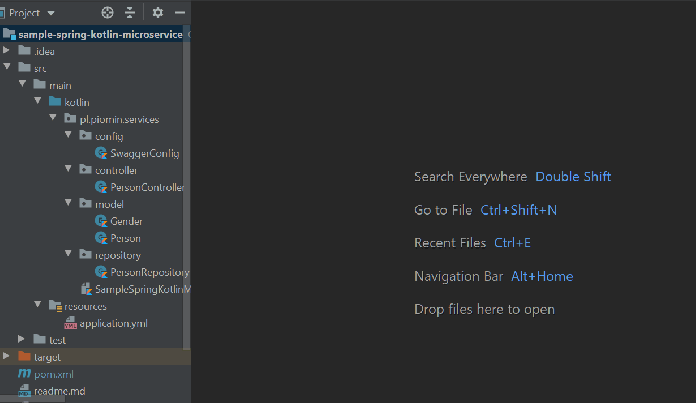Hide the Project tool window with minus icon
This screenshot has width=696, height=403.
click(x=179, y=13)
